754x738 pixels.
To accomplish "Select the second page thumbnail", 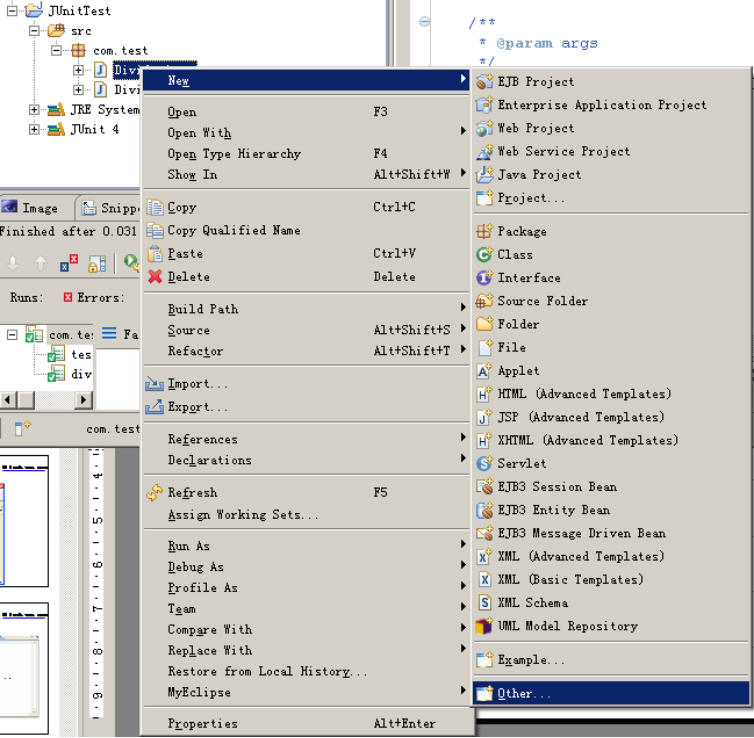I will point(24,668).
